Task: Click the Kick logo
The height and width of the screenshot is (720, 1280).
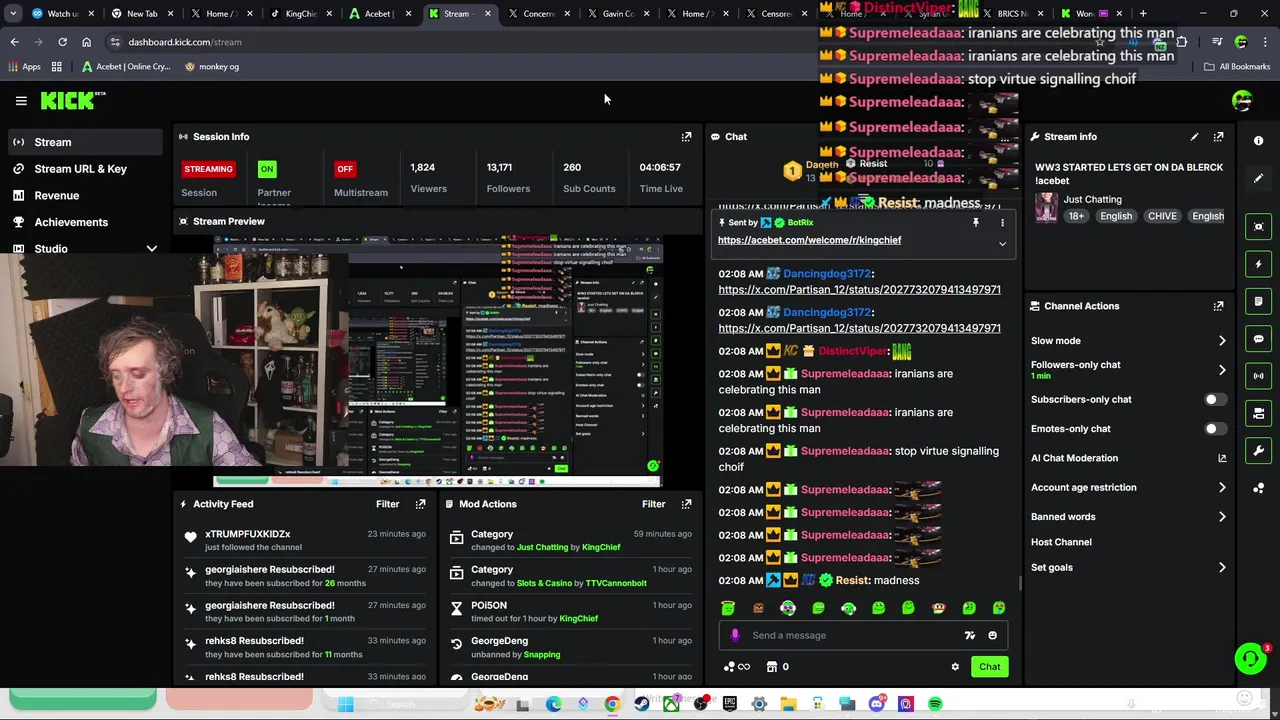Action: (x=71, y=100)
